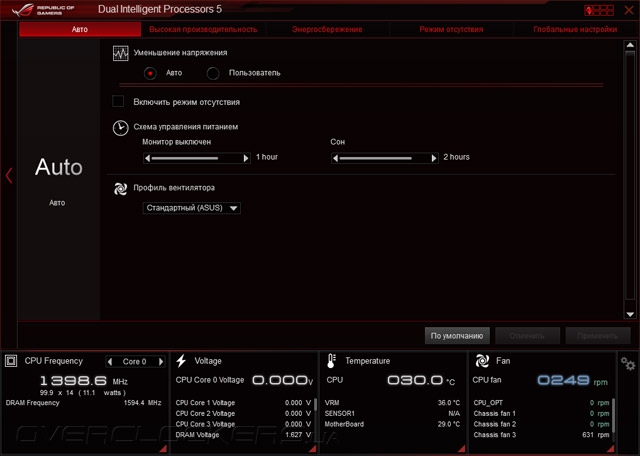Click the CPU Frequency chip icon

coord(11,361)
